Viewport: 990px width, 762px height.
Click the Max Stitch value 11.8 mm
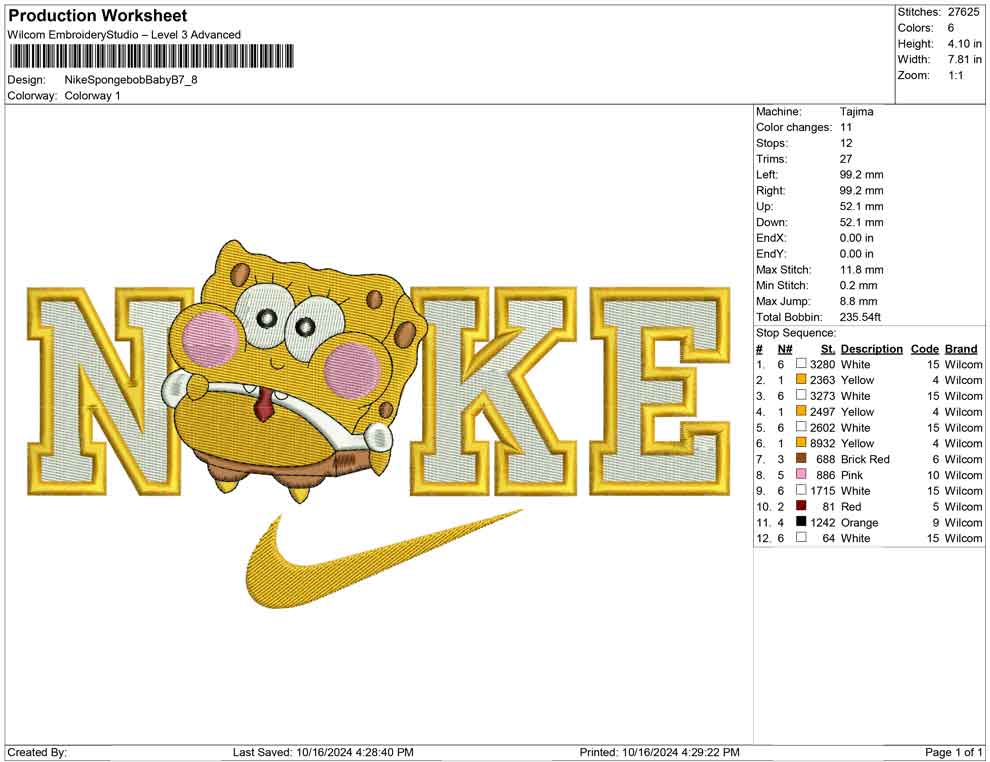tap(862, 270)
